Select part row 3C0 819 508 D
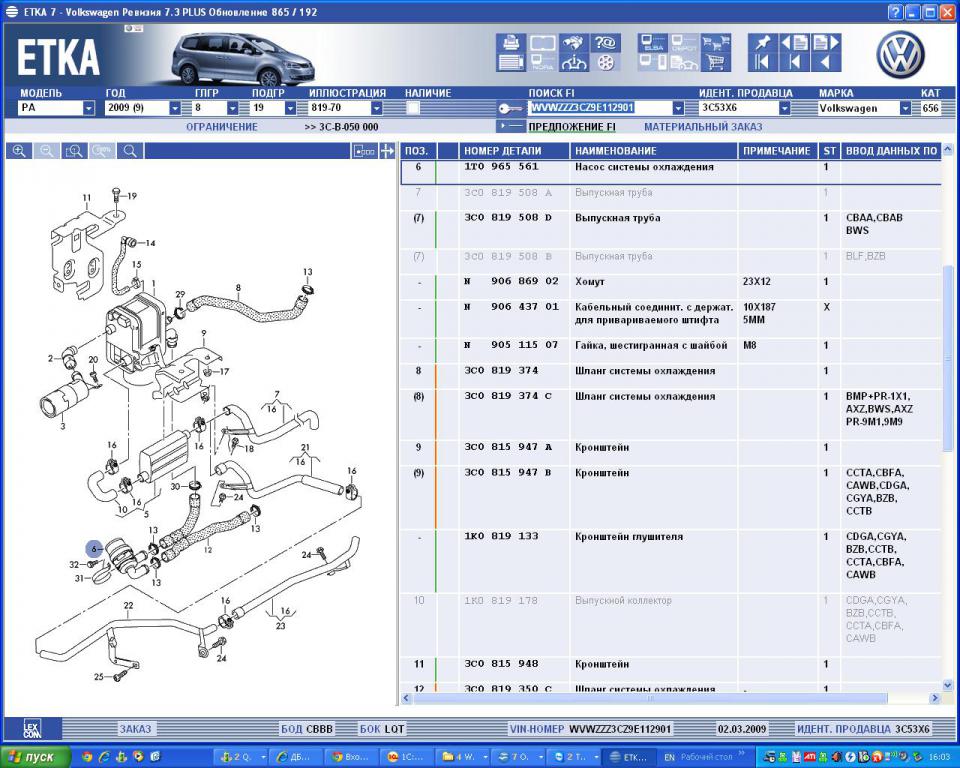Viewport: 960px width, 768px height. (670, 229)
